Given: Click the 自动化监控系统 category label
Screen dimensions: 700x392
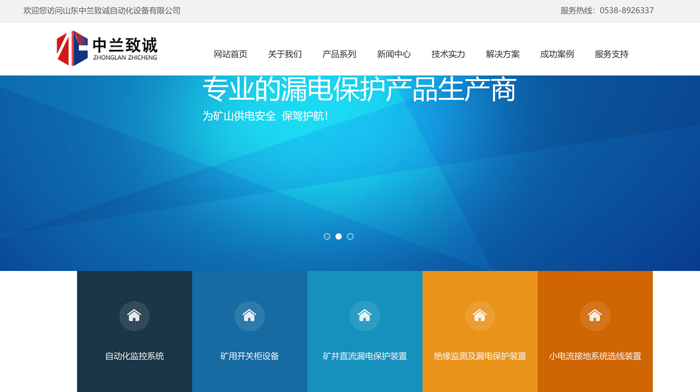Looking at the screenshot, I should 134,356.
